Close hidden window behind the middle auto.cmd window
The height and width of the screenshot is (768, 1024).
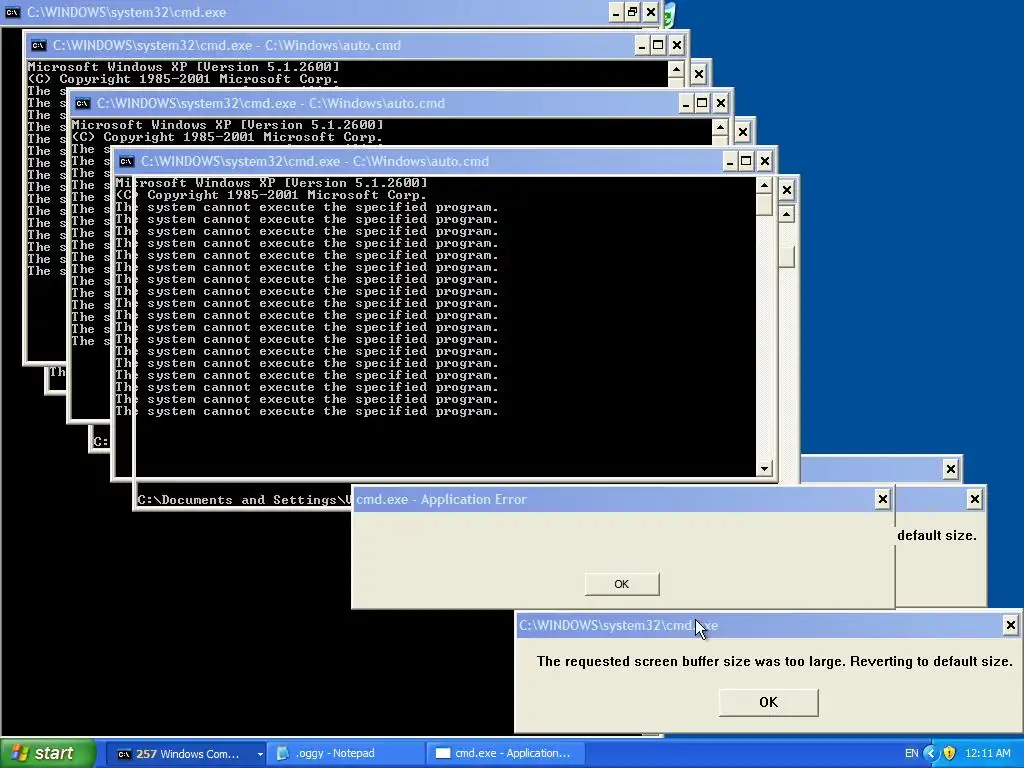743,132
